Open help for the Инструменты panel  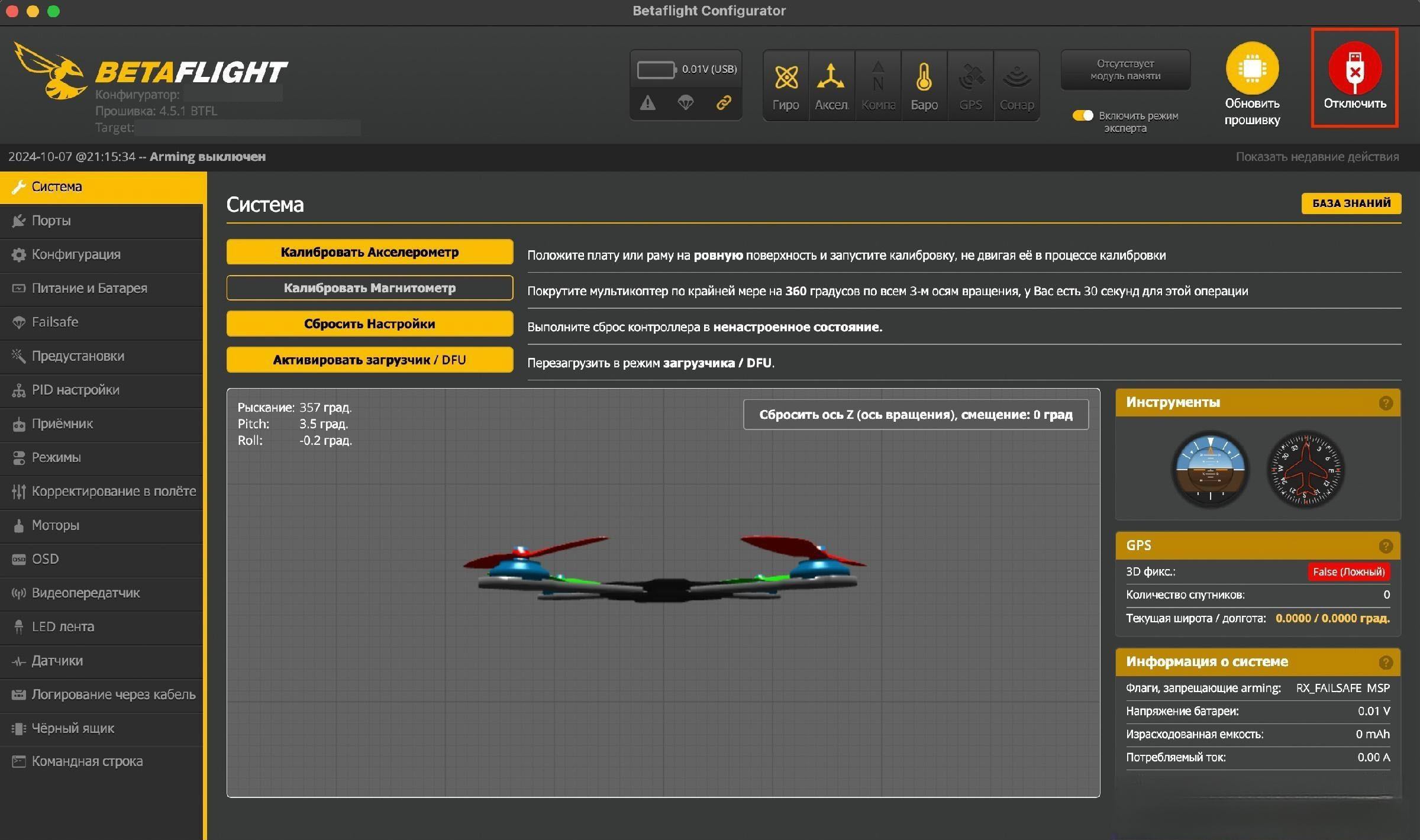point(1385,403)
